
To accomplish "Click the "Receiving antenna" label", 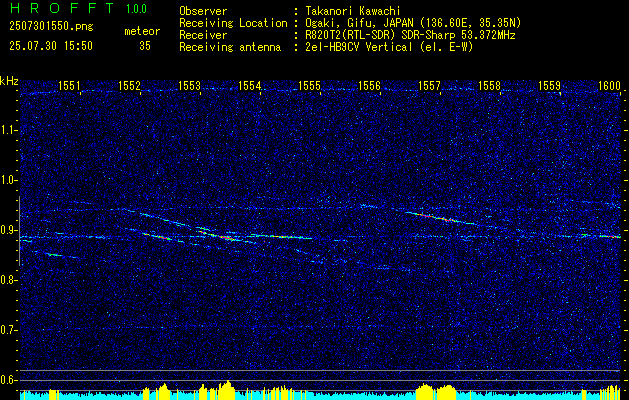I will coord(230,47).
